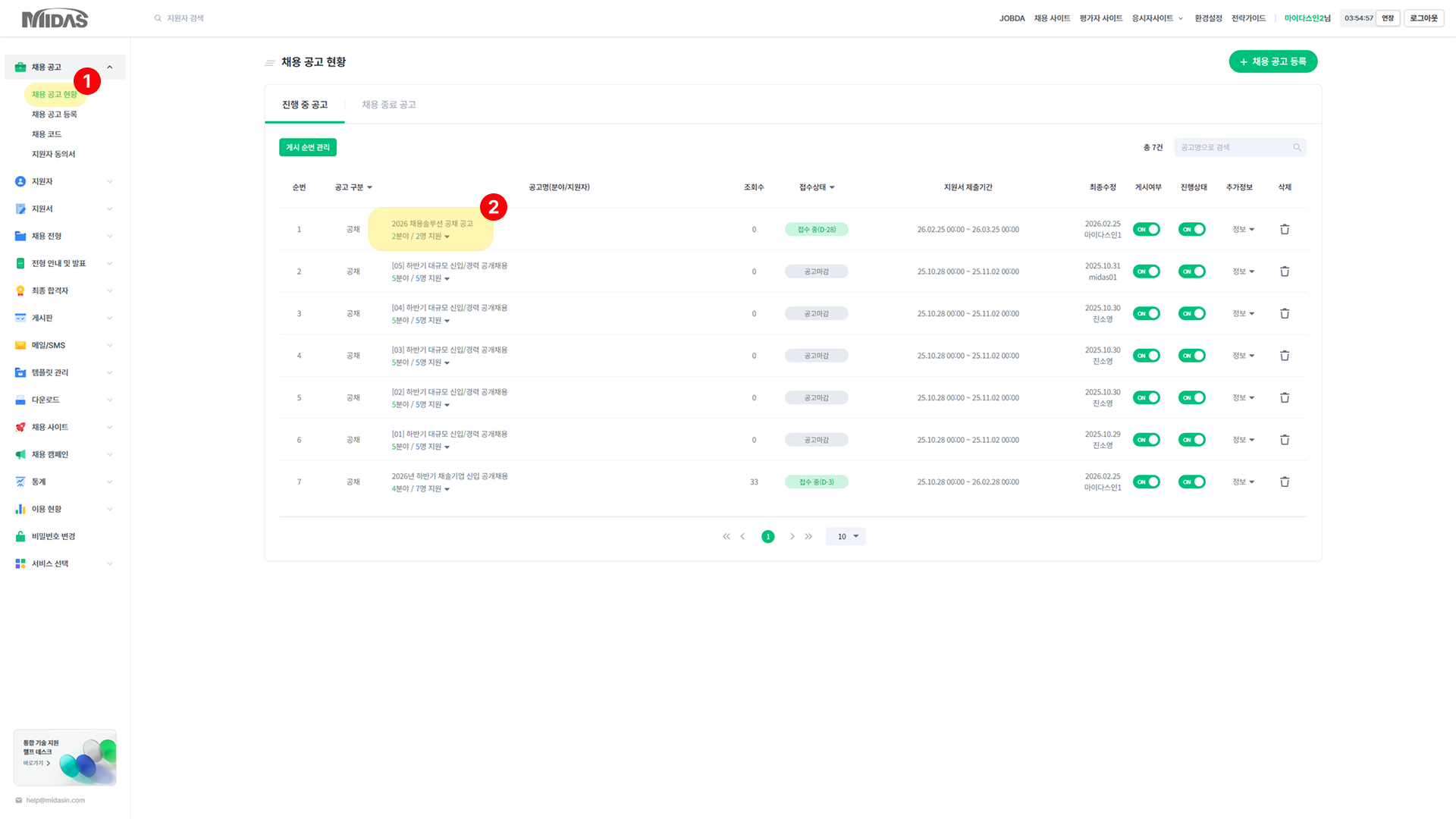Switch to 채용 종료 공고 tab
This screenshot has height=819, width=1456.
tap(388, 105)
